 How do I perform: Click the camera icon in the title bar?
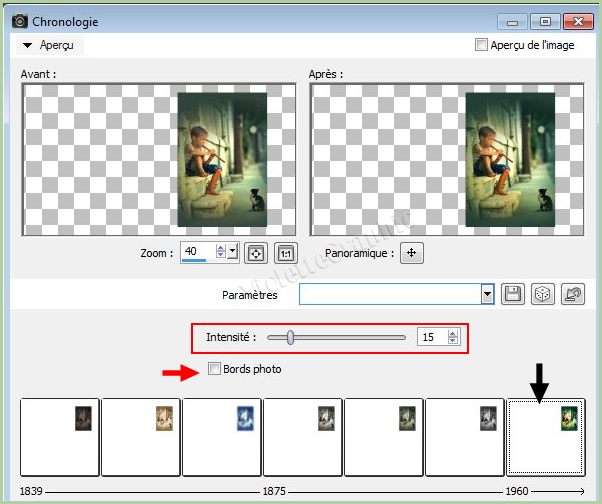(x=19, y=20)
